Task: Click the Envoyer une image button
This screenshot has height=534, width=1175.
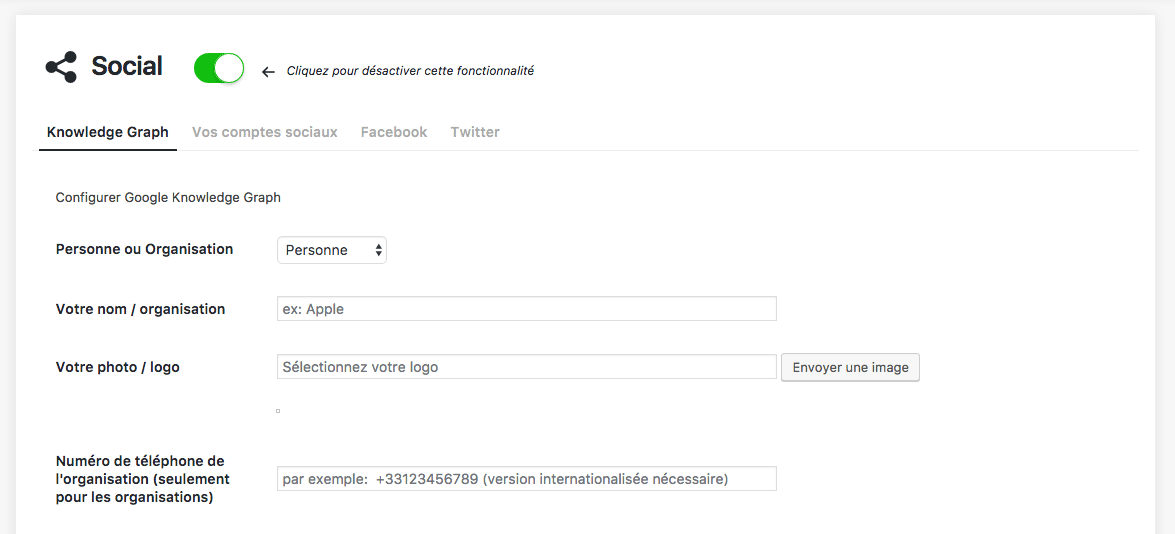Action: (x=851, y=368)
